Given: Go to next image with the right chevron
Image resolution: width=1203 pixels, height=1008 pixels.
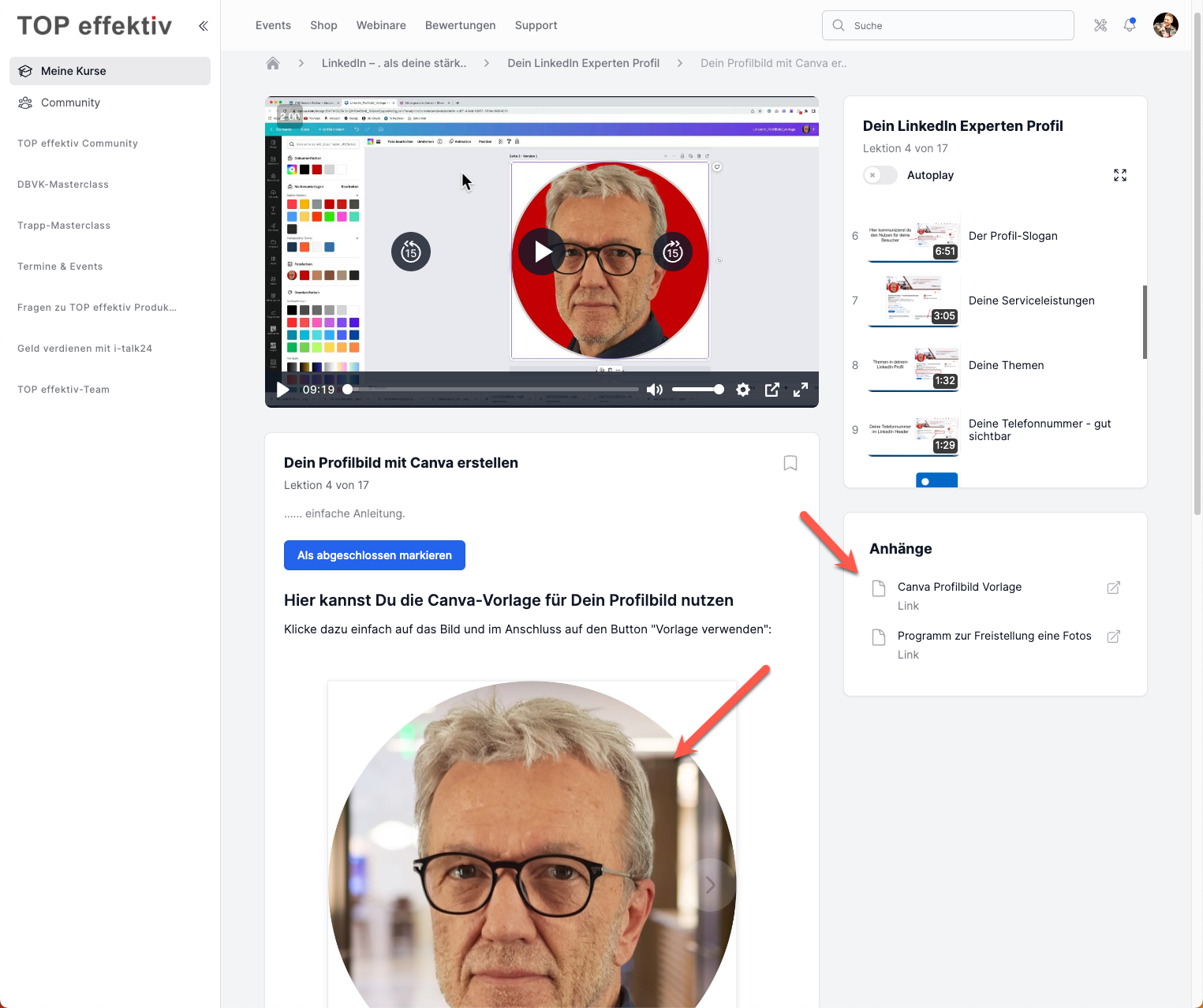Looking at the screenshot, I should (x=710, y=885).
